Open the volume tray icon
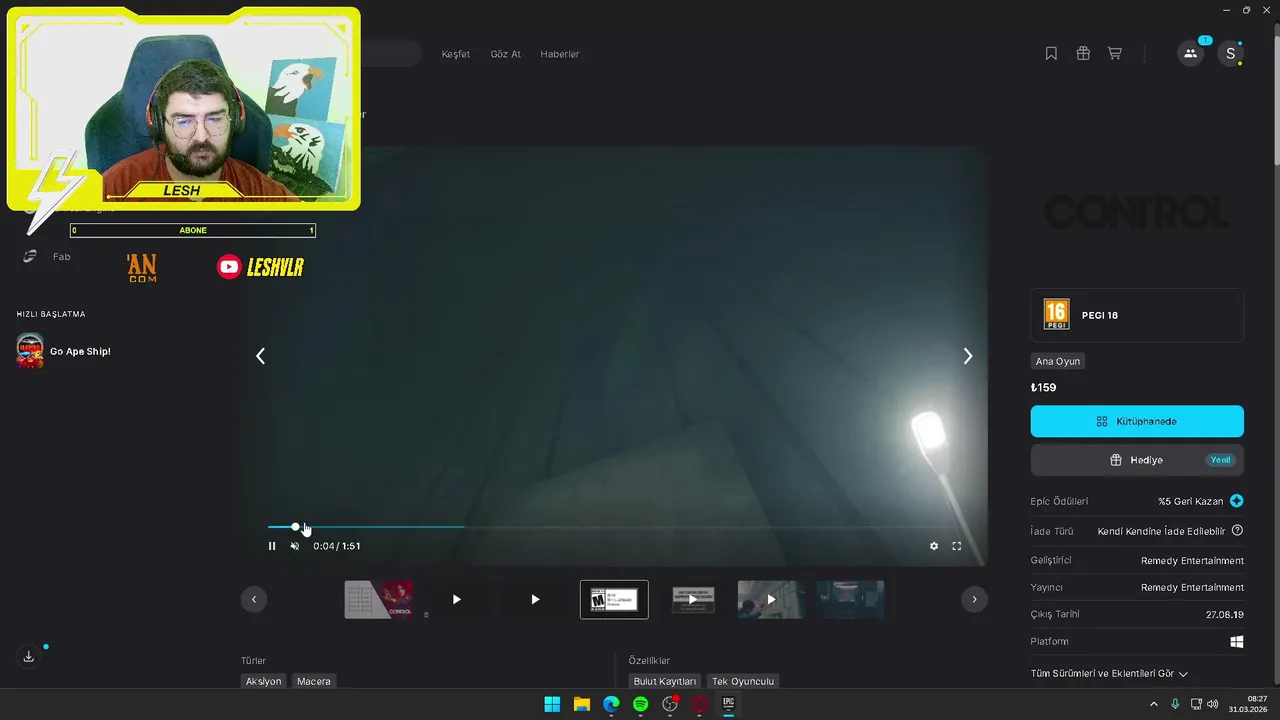The image size is (1280, 720). 1213,704
